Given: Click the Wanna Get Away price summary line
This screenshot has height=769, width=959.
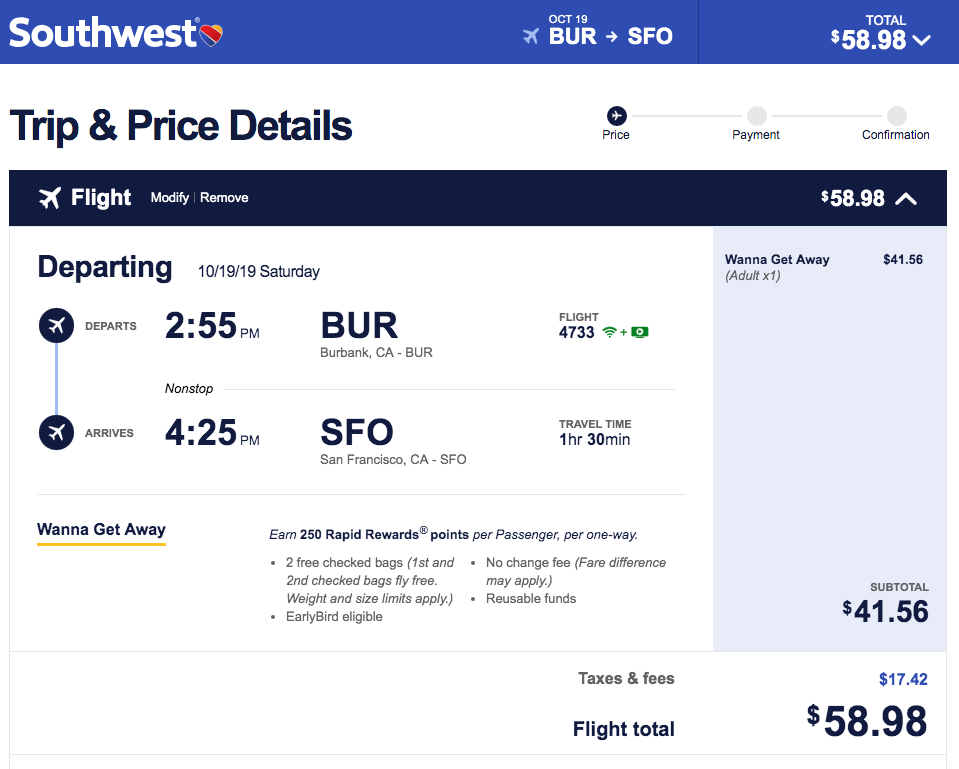Looking at the screenshot, I should coord(778,260).
